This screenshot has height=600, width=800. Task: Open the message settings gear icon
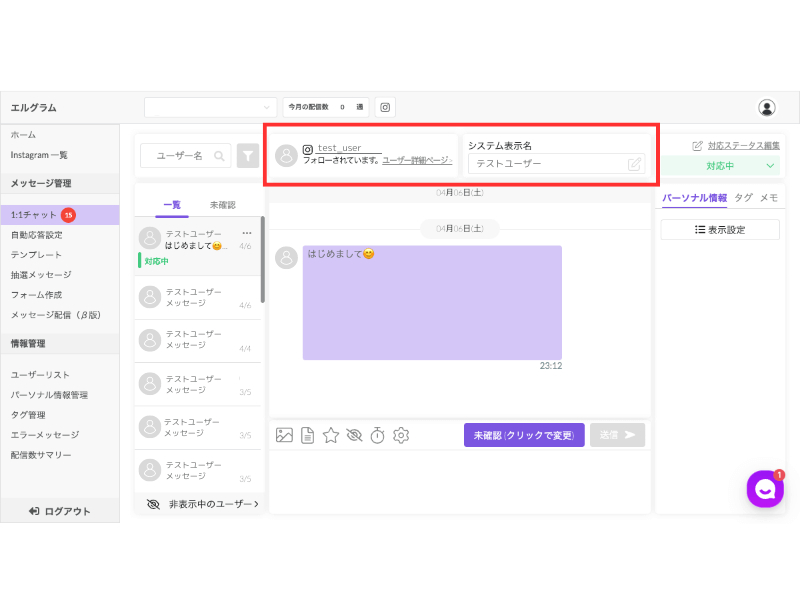point(401,435)
